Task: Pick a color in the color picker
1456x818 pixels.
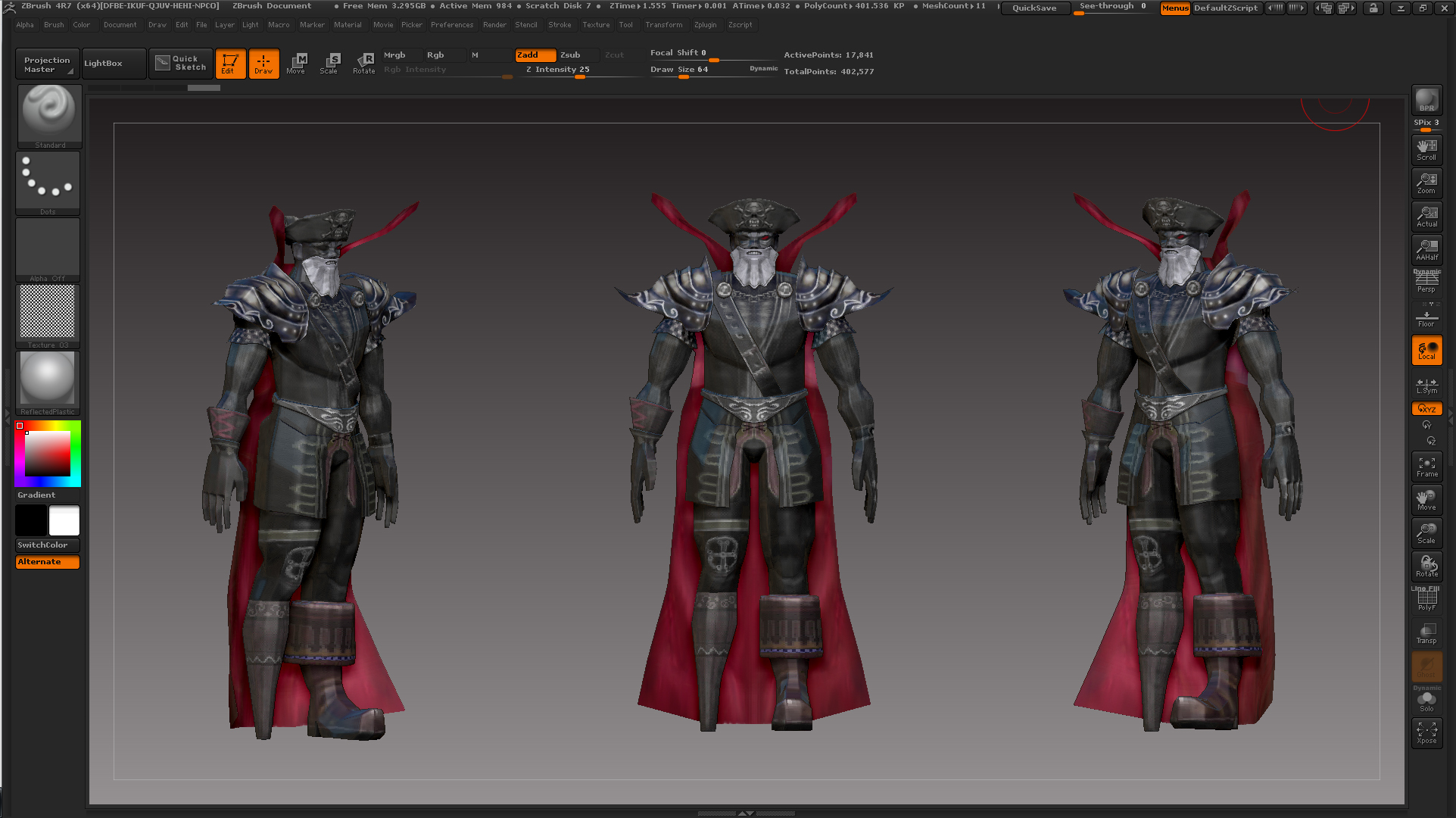Action: 48,454
